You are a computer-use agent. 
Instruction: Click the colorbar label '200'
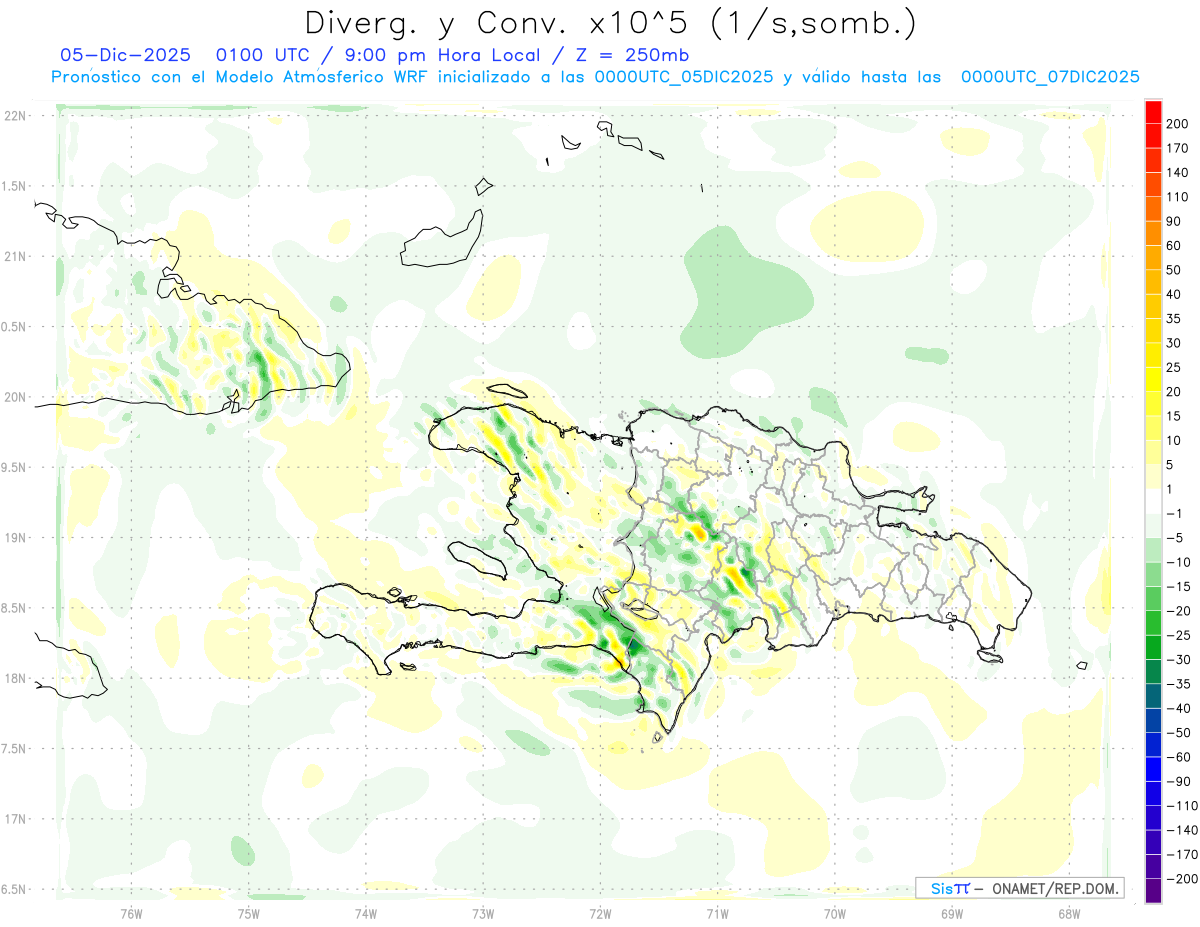[1177, 124]
